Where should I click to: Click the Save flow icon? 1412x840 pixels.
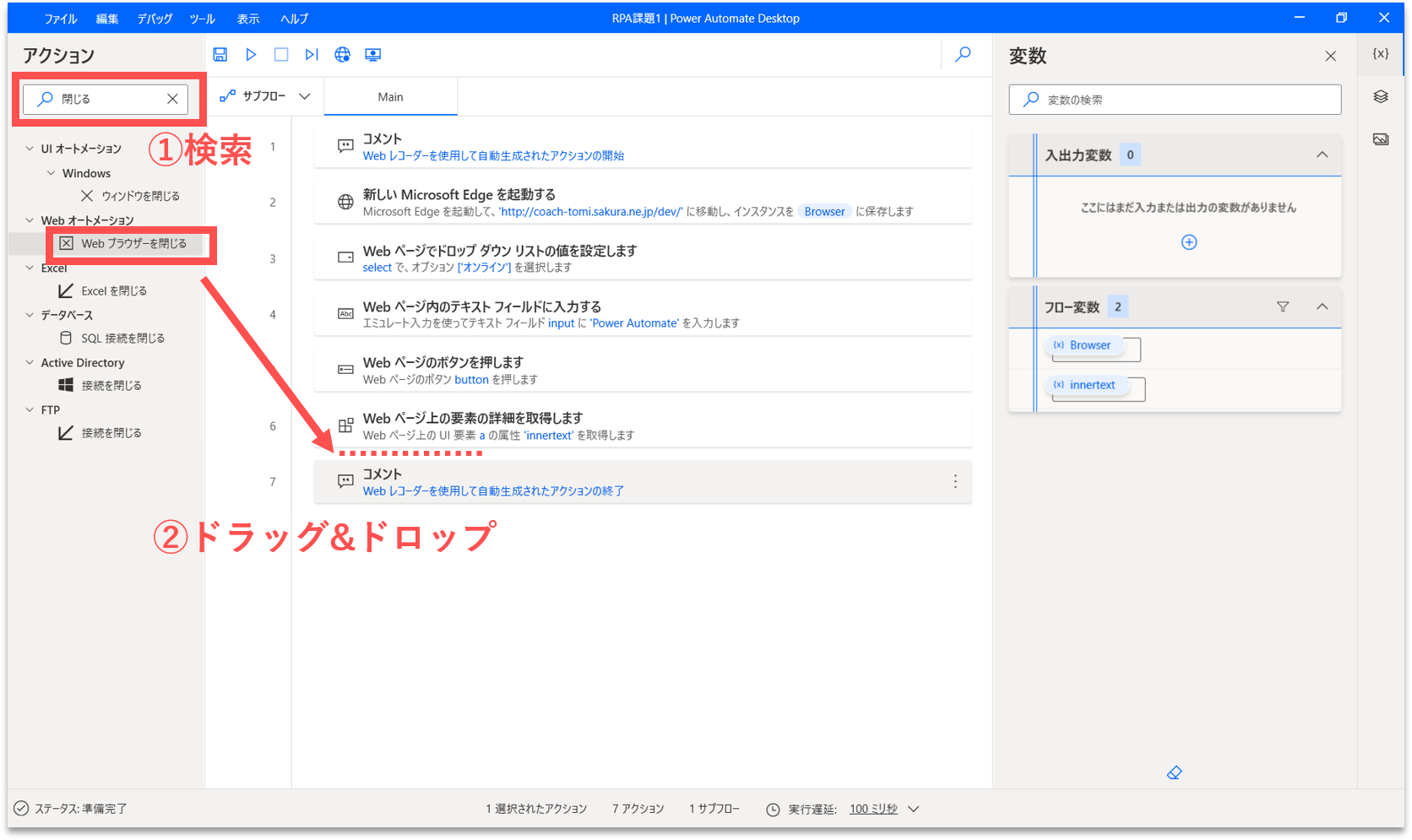[x=220, y=55]
